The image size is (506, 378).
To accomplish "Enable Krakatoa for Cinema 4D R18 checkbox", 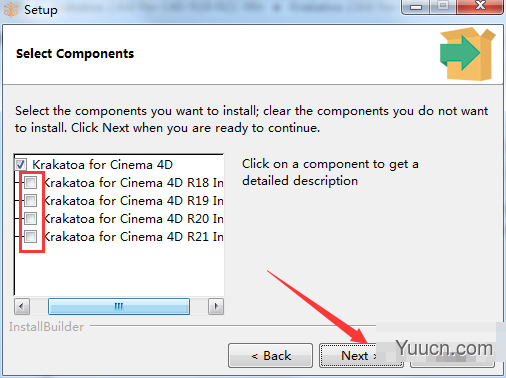I will click(x=31, y=182).
